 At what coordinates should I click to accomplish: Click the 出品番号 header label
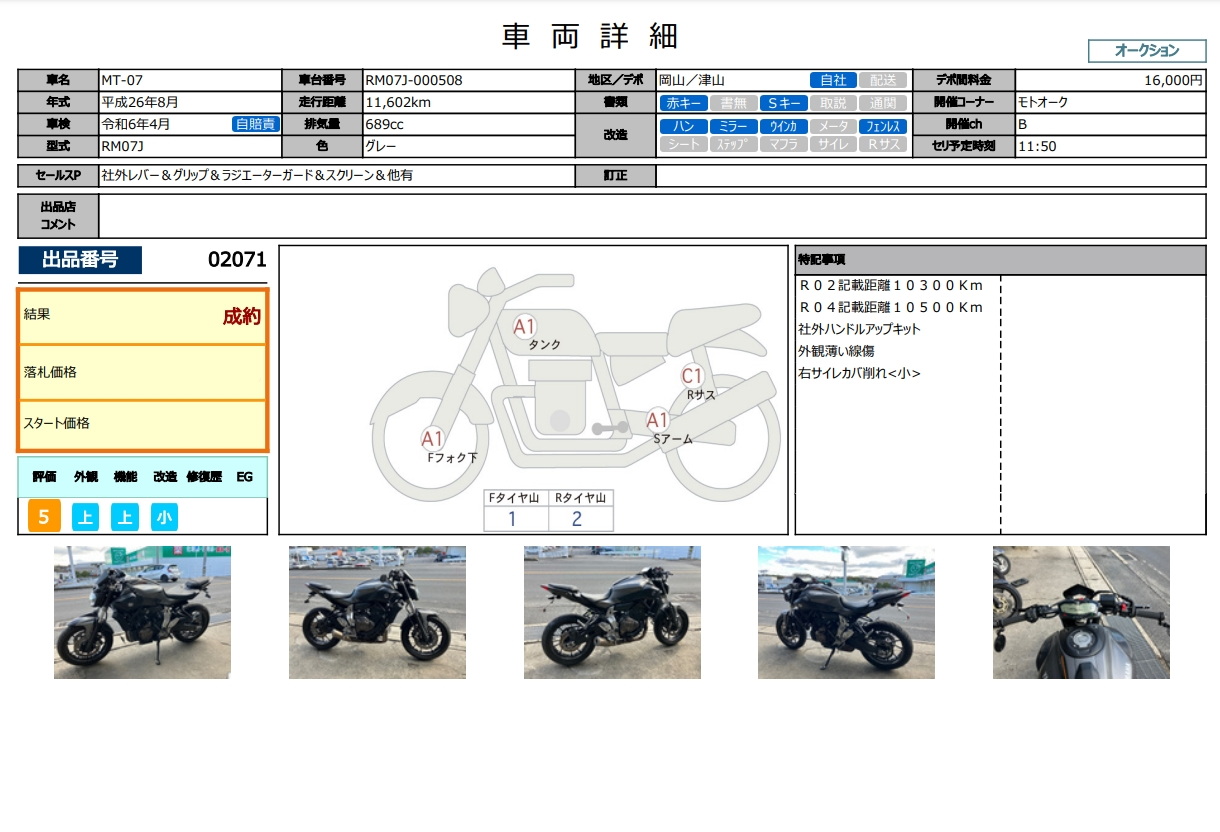tap(80, 260)
